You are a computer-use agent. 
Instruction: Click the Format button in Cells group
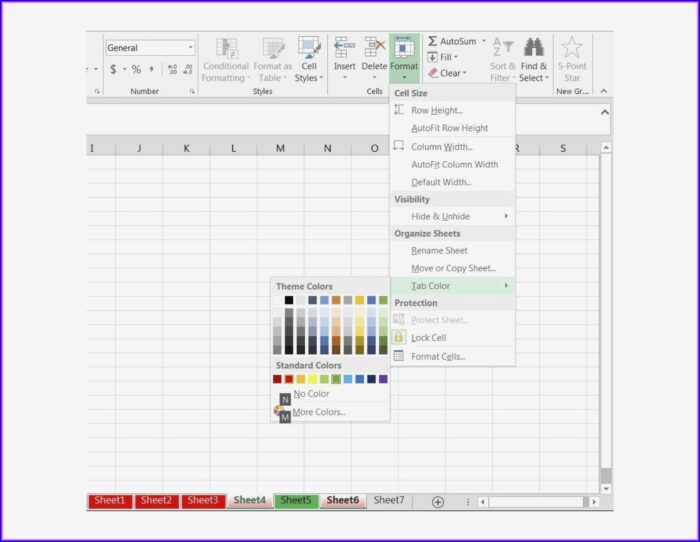point(404,59)
